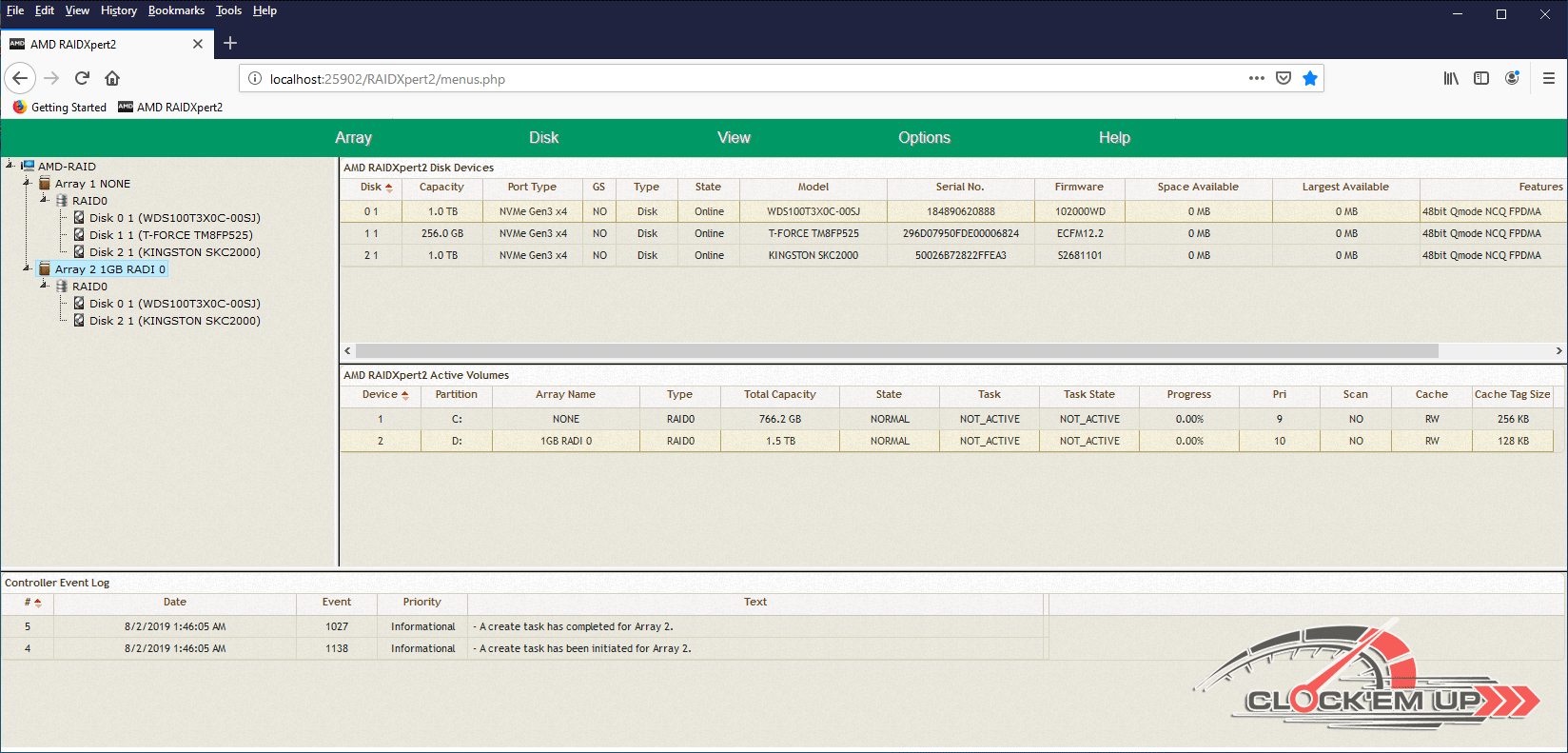This screenshot has height=753, width=1568.
Task: Click the browser reload icon
Action: point(82,78)
